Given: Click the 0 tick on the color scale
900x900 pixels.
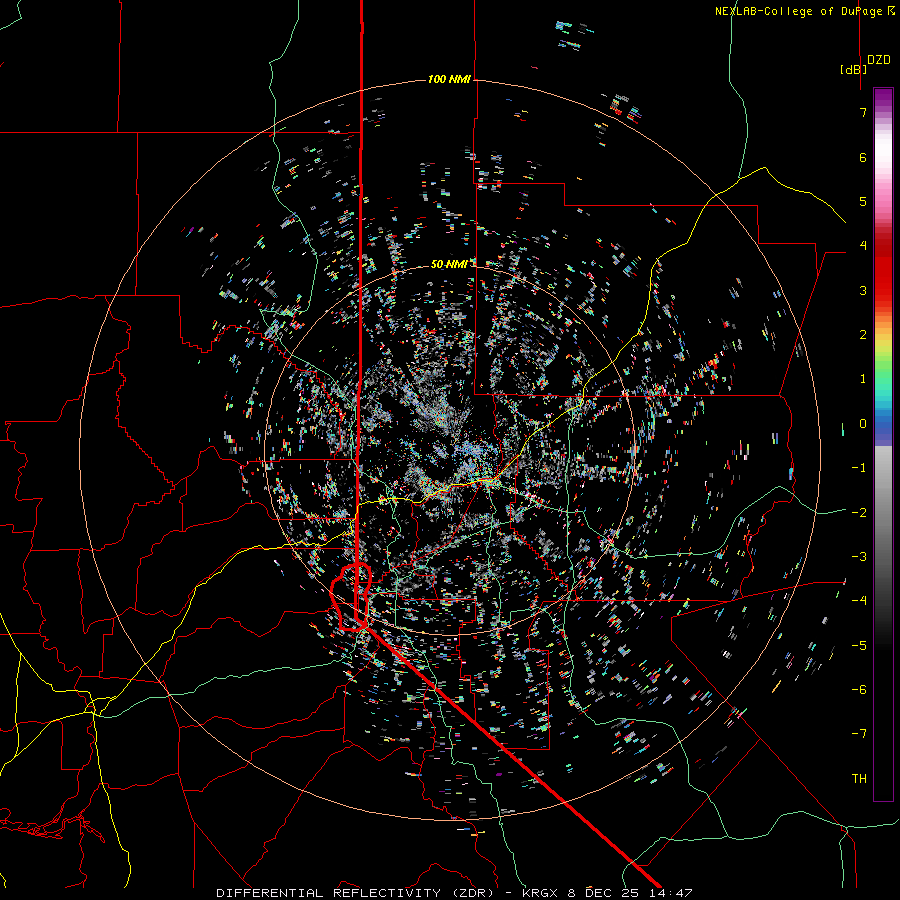Looking at the screenshot, I should 863,424.
